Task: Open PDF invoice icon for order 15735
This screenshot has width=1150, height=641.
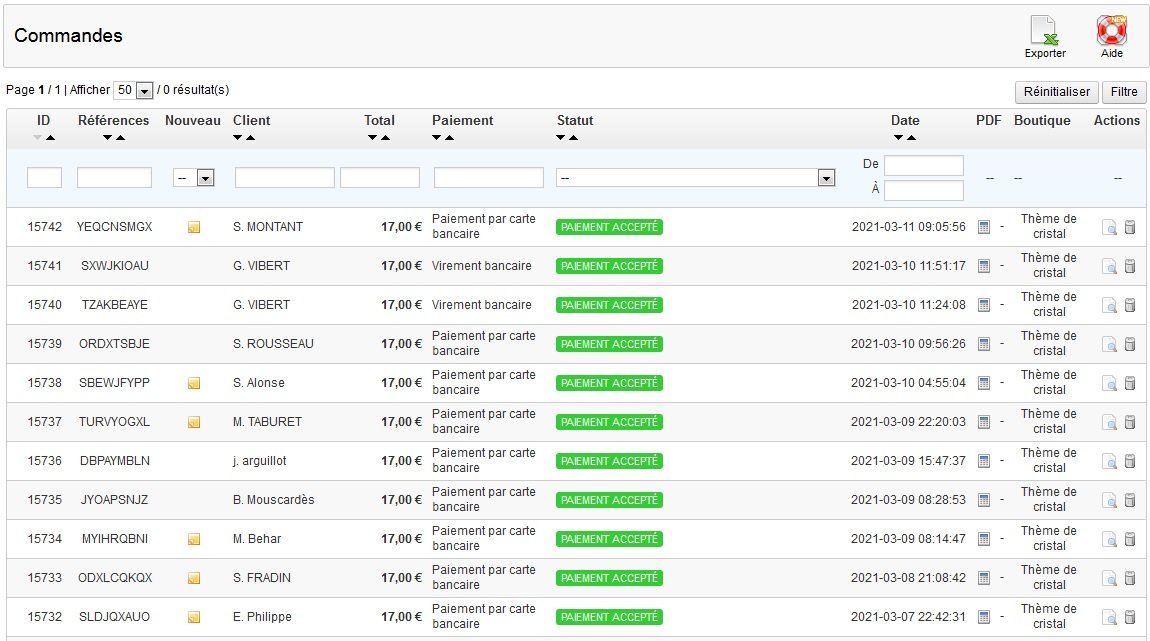Action: [x=983, y=500]
